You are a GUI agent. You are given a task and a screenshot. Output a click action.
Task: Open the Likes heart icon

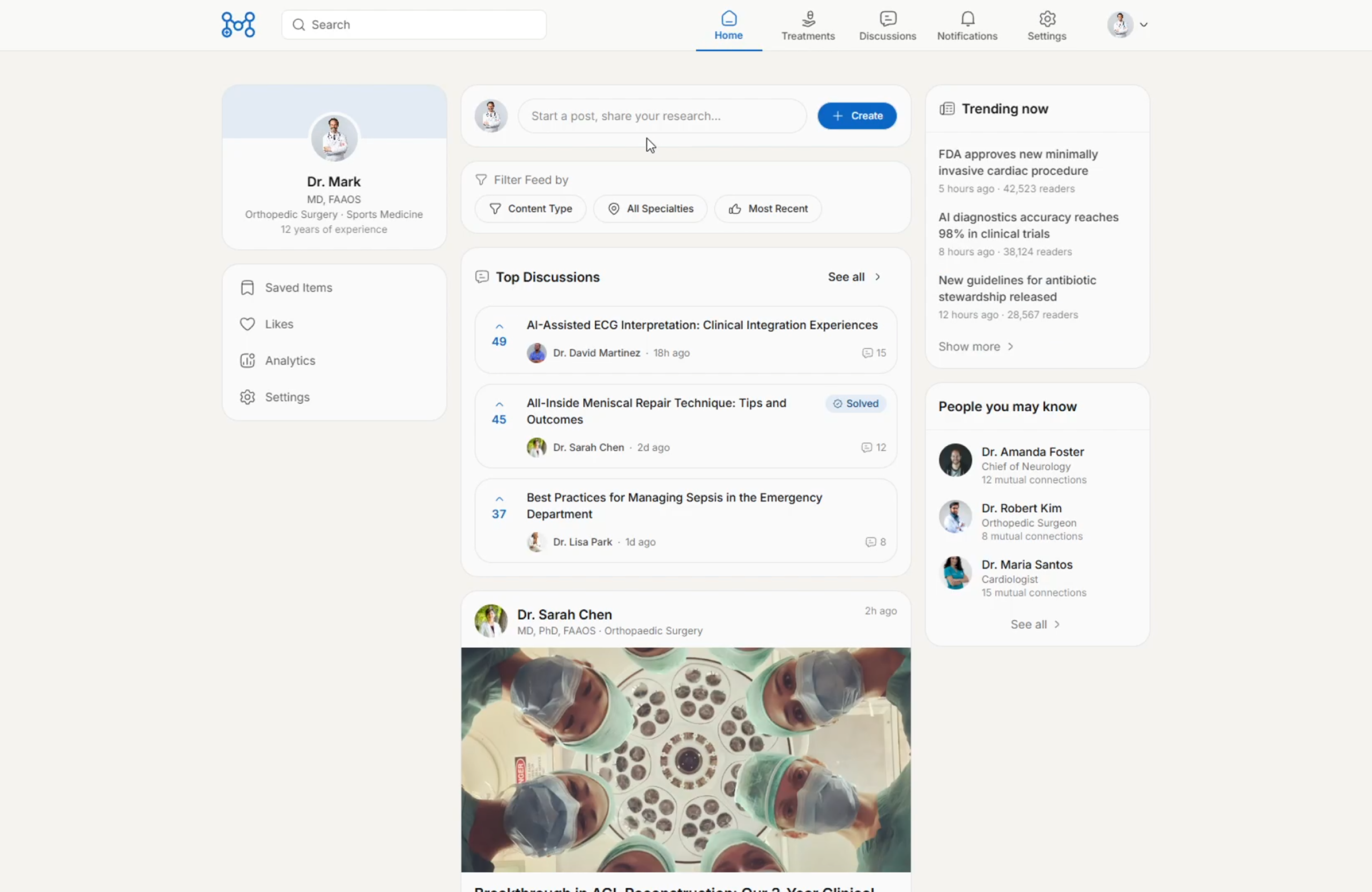pos(247,324)
